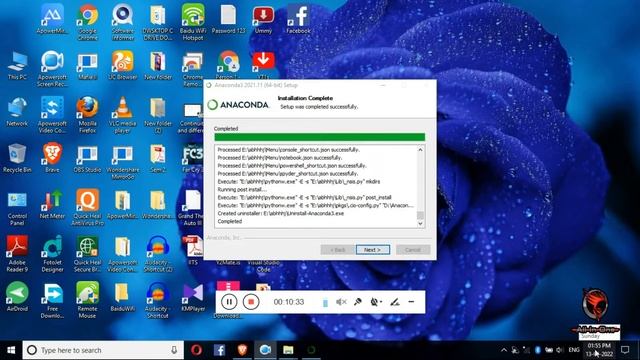Select Baidu WiFi Hotspot icon
640x360 pixels.
193,23
